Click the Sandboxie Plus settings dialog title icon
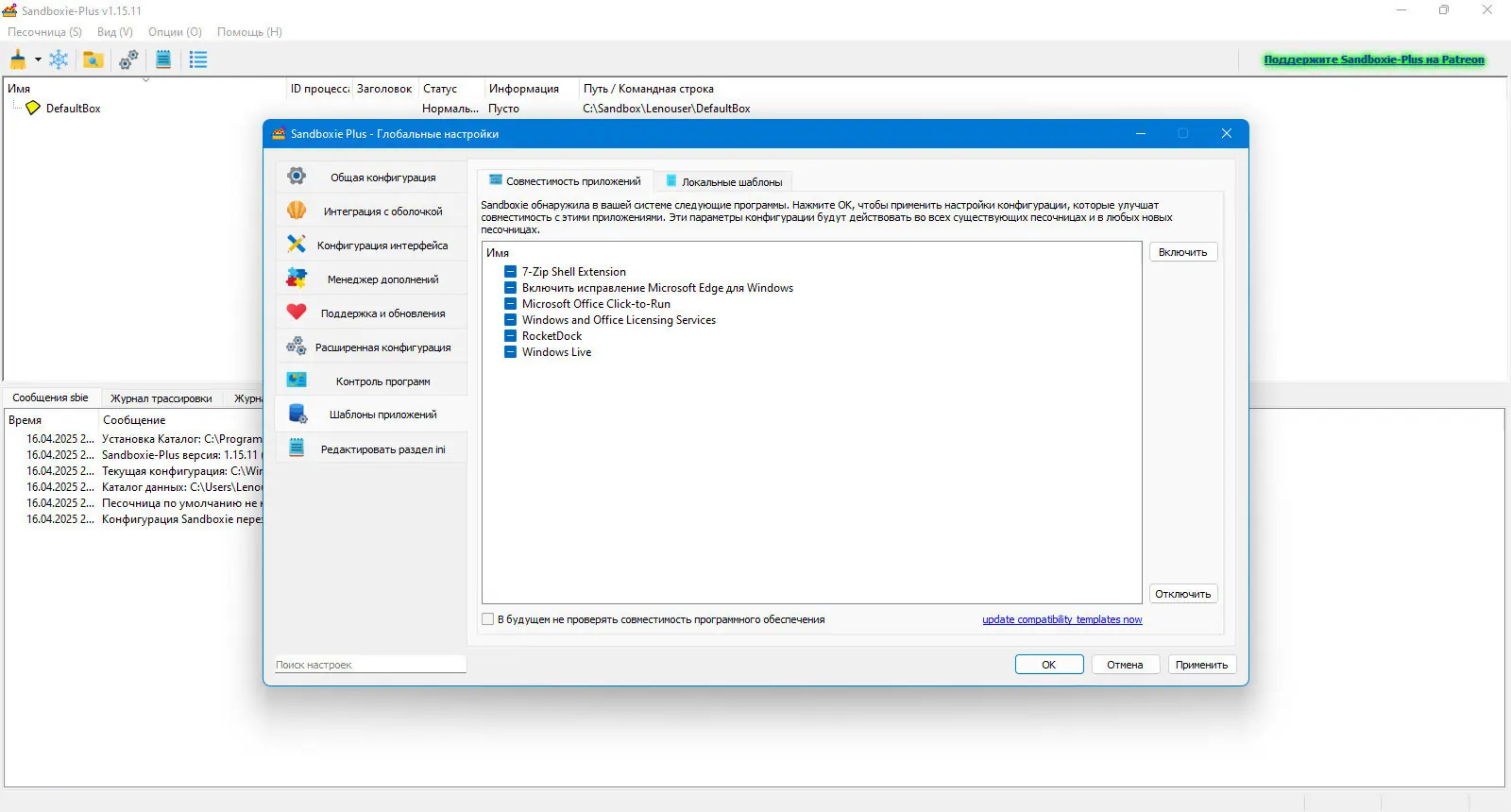Viewport: 1511px width, 812px height. (x=279, y=133)
